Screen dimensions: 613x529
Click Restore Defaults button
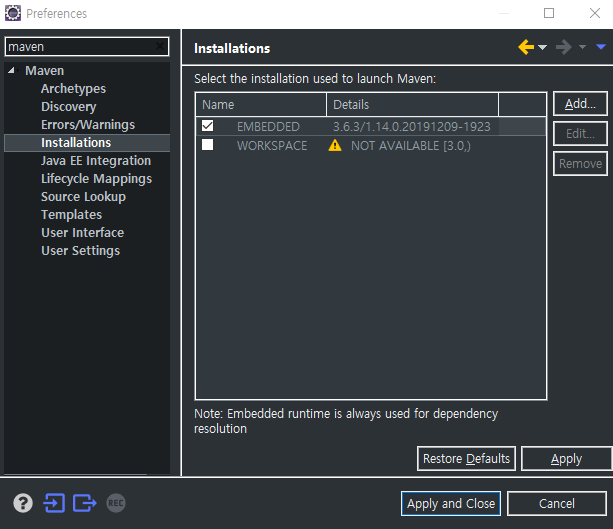click(x=466, y=458)
